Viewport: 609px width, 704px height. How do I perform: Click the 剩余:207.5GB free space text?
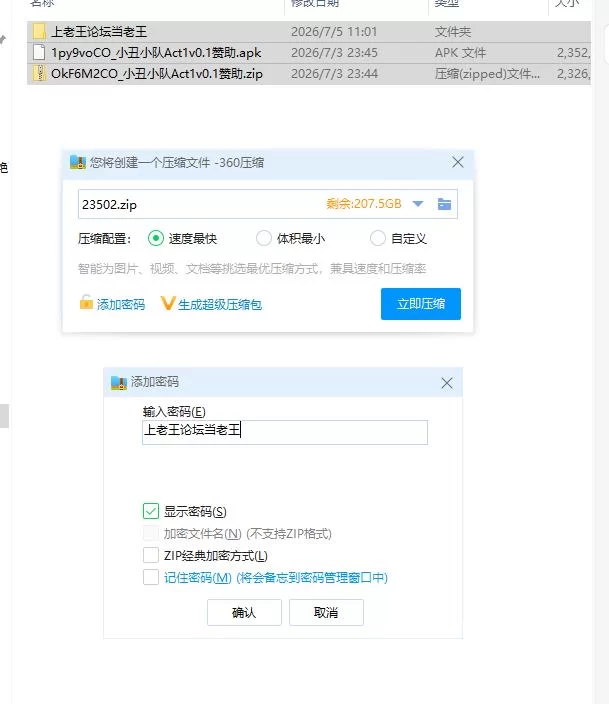pyautogui.click(x=364, y=204)
